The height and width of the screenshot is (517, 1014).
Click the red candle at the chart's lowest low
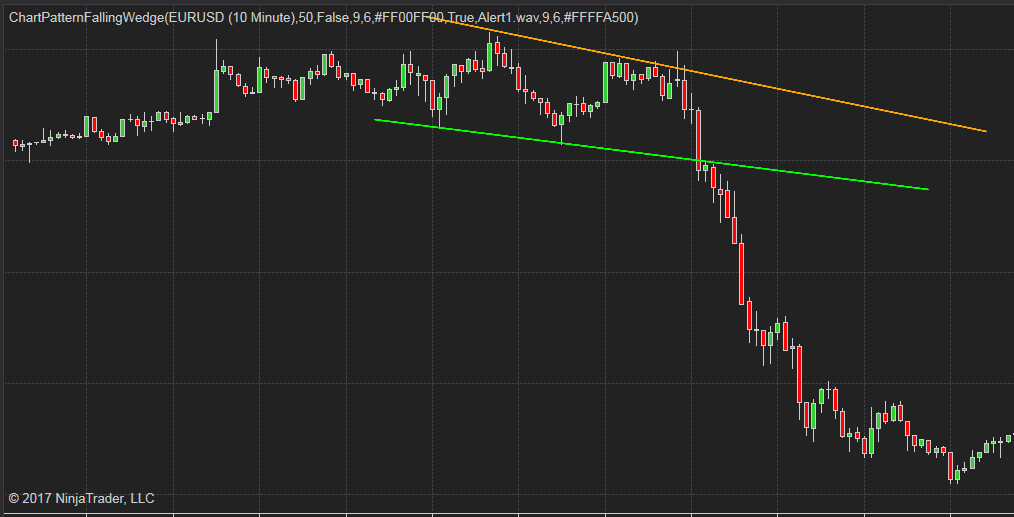click(x=951, y=466)
